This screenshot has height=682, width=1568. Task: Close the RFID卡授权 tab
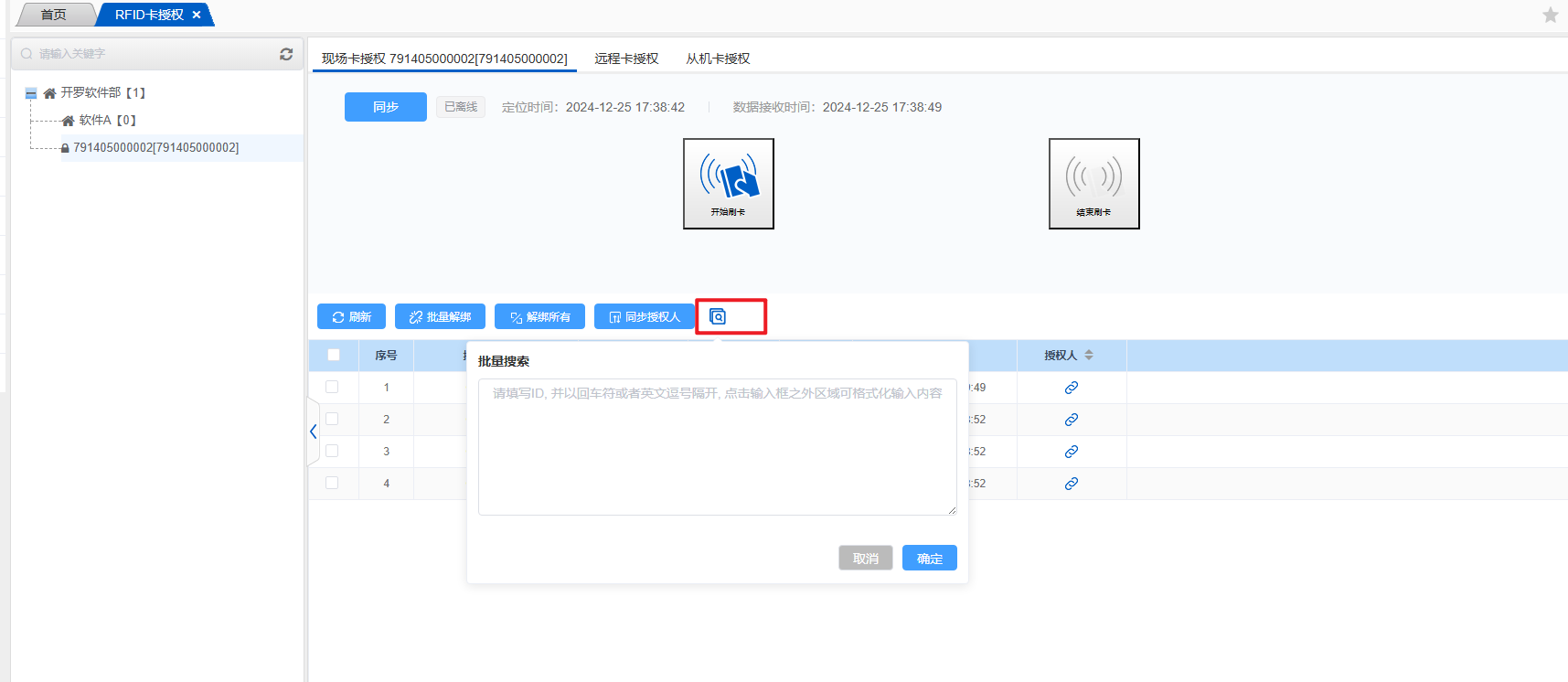(197, 15)
